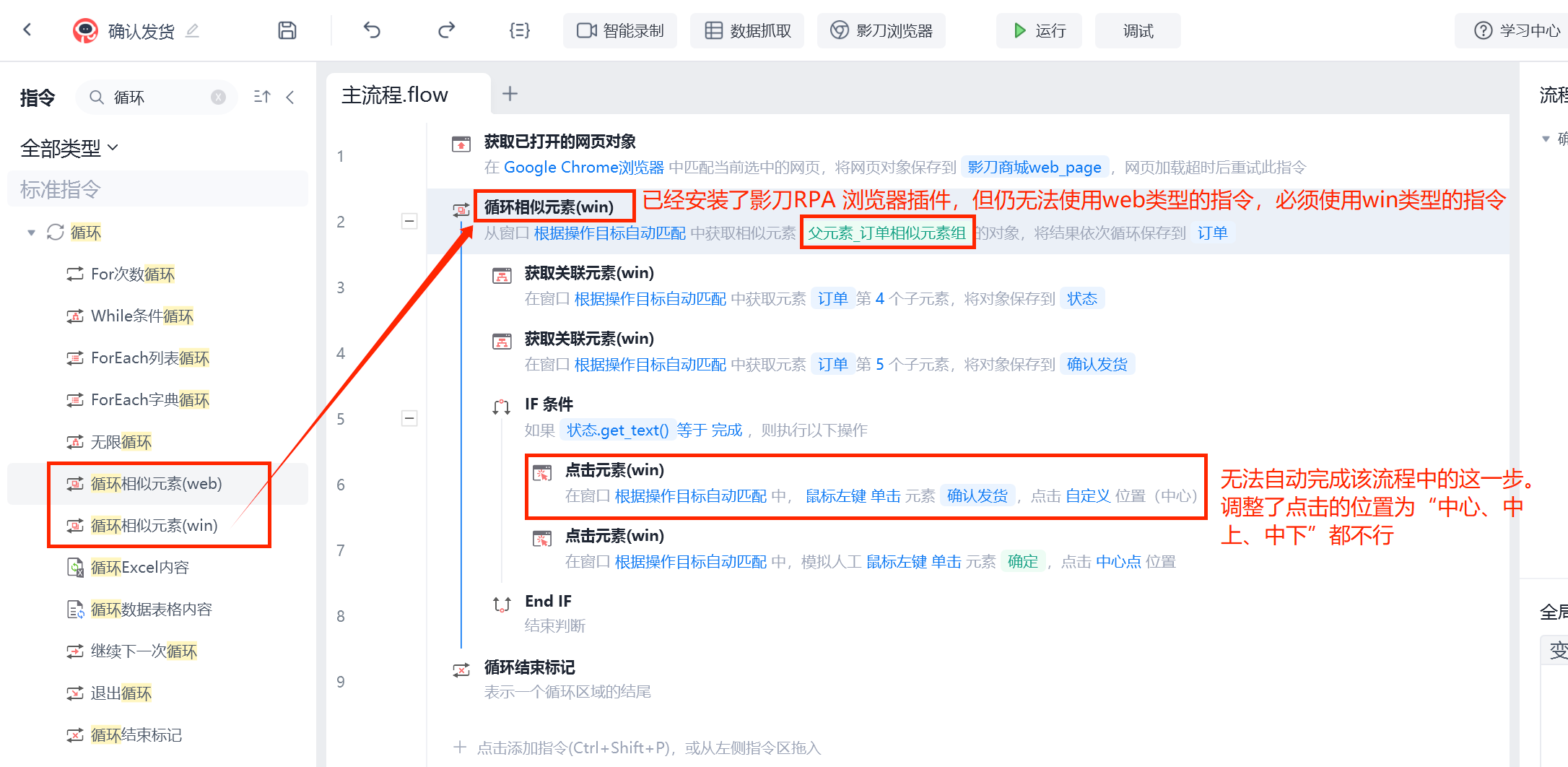Click the IF 条件 branch icon
Image resolution: width=1568 pixels, height=767 pixels.
point(502,407)
